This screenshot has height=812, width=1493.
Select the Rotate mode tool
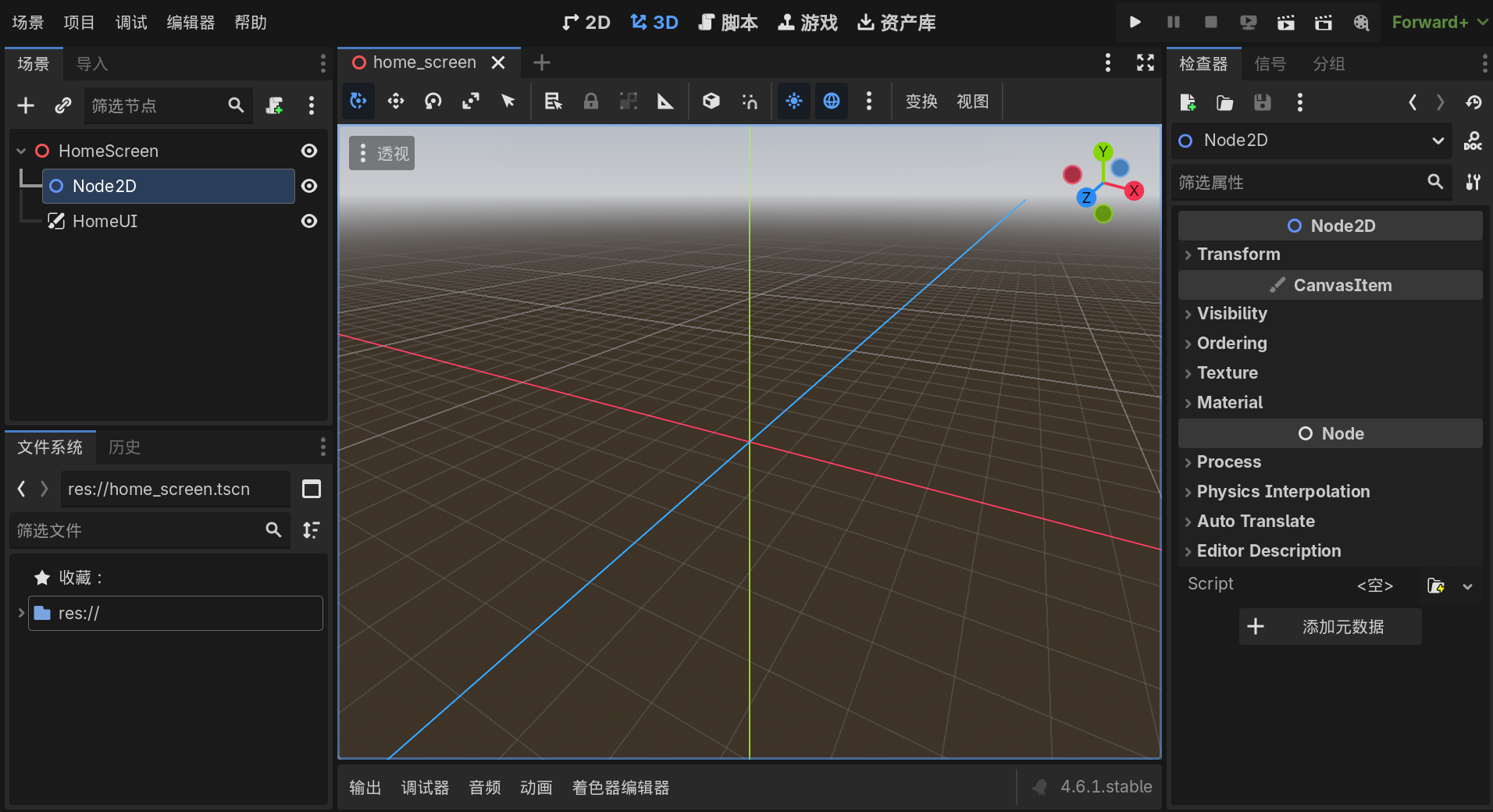[433, 101]
